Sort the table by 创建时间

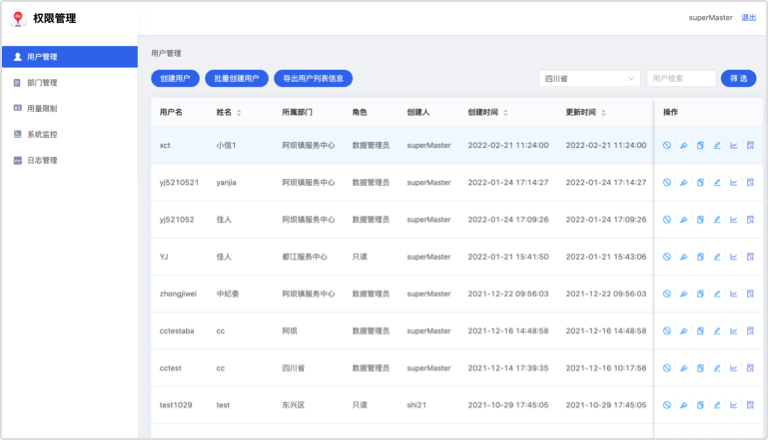click(x=505, y=113)
